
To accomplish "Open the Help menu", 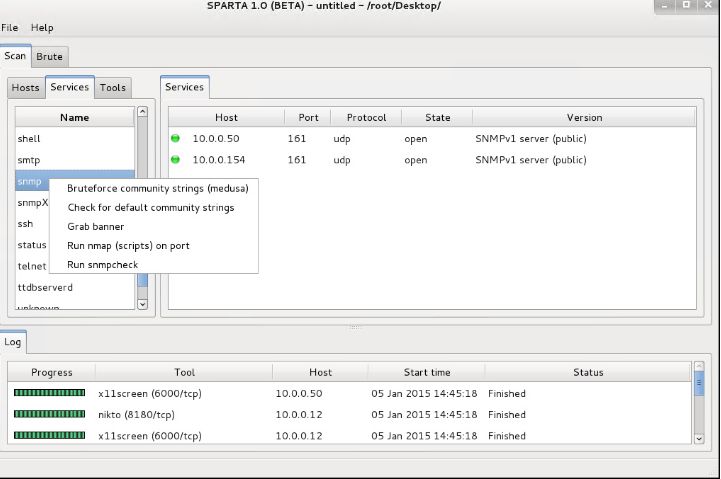I will coord(42,27).
